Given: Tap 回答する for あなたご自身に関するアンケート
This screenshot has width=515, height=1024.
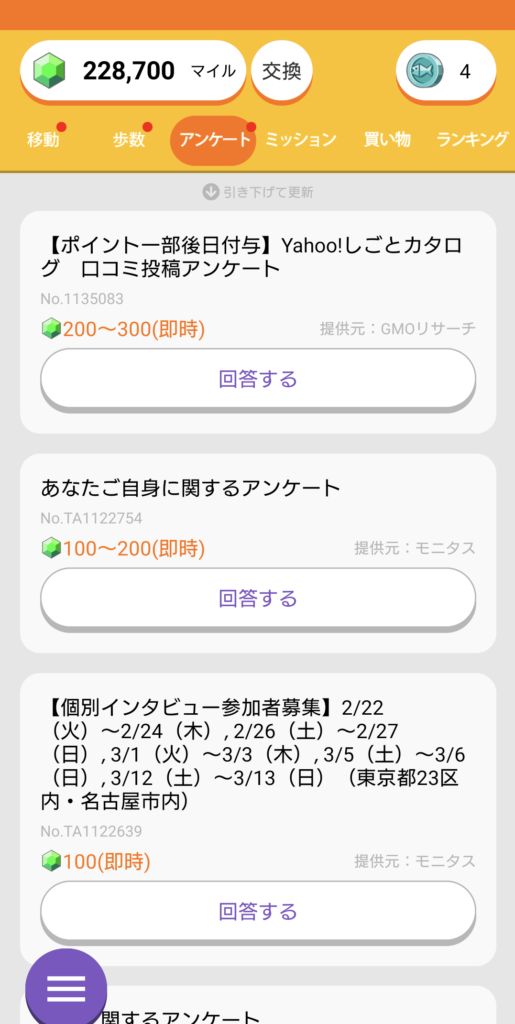Looking at the screenshot, I should [x=258, y=598].
